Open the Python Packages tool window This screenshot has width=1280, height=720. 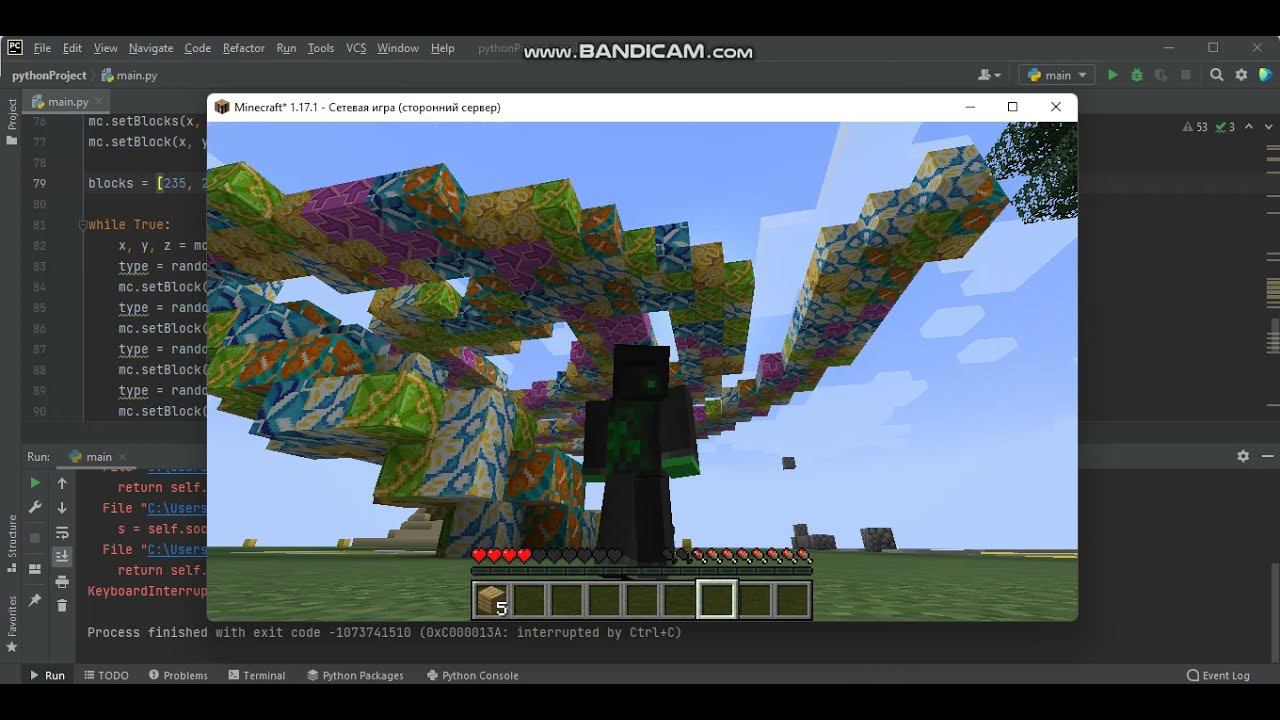(354, 675)
